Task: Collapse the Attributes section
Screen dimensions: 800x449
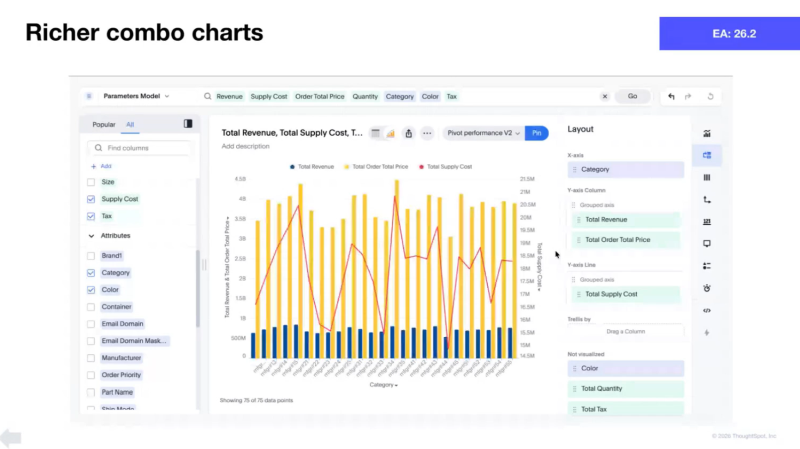Action: [91, 236]
